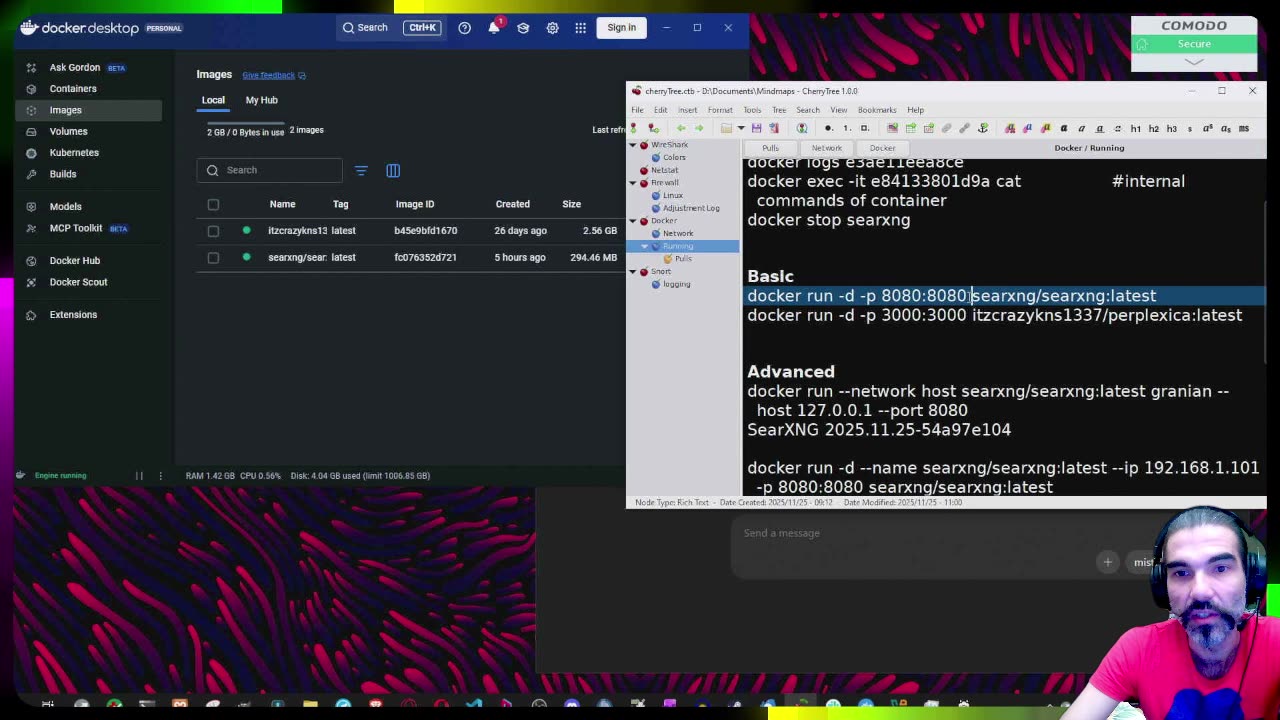This screenshot has height=720, width=1280.
Task: Open dropdown arrow beside CherryTree folder icon
Action: click(x=740, y=128)
